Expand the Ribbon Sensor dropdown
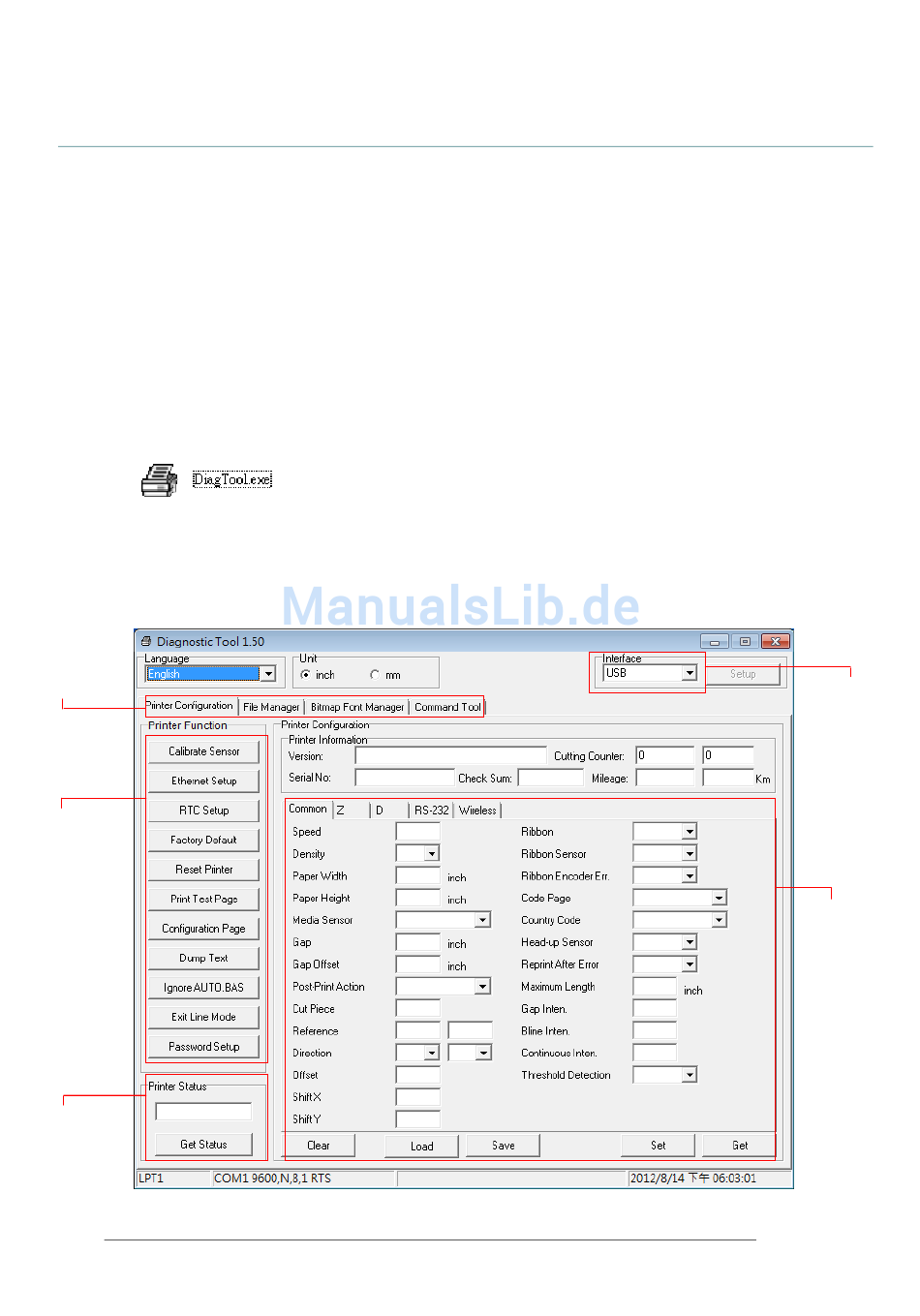 690,853
